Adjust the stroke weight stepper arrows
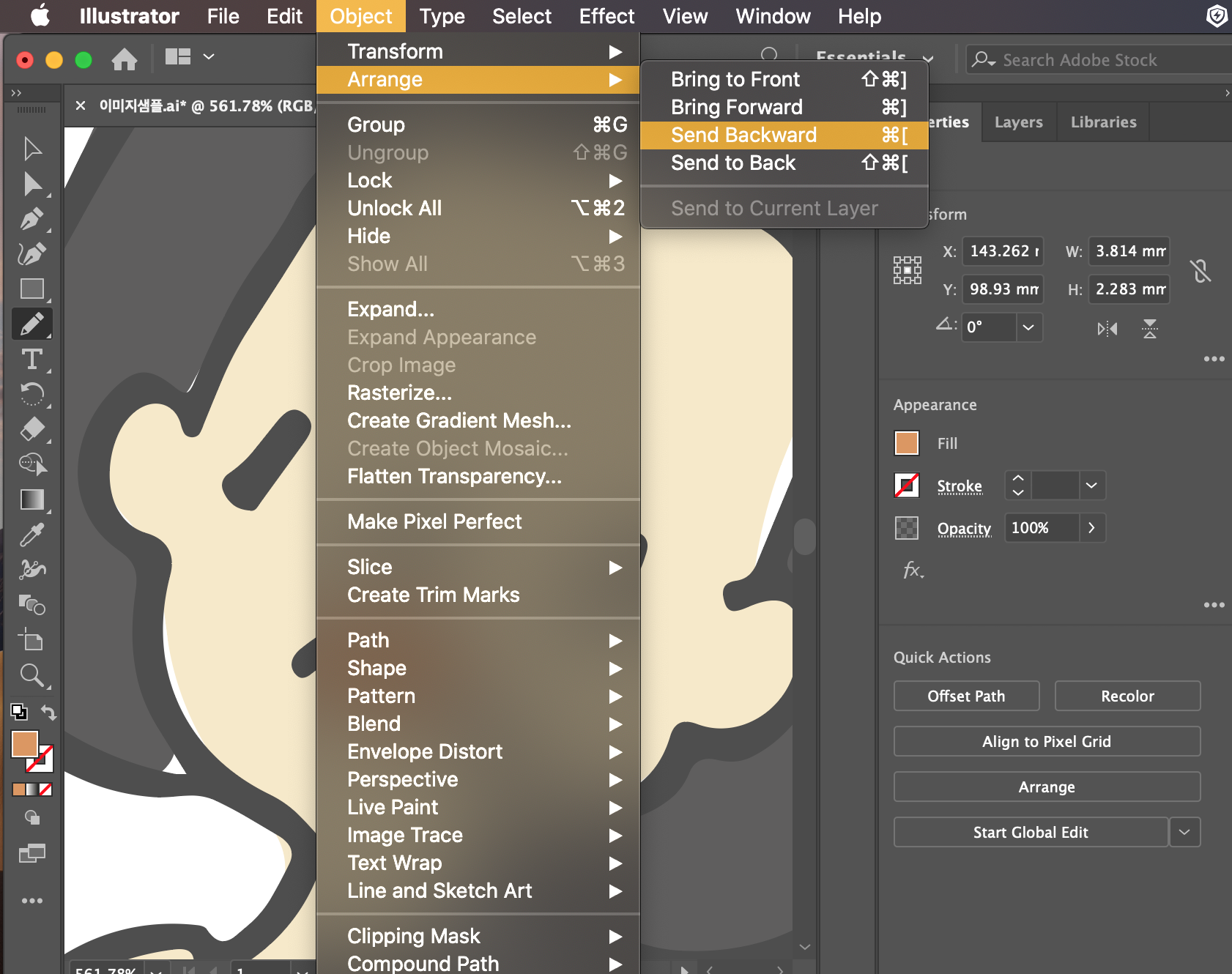This screenshot has height=974, width=1232. (1018, 486)
